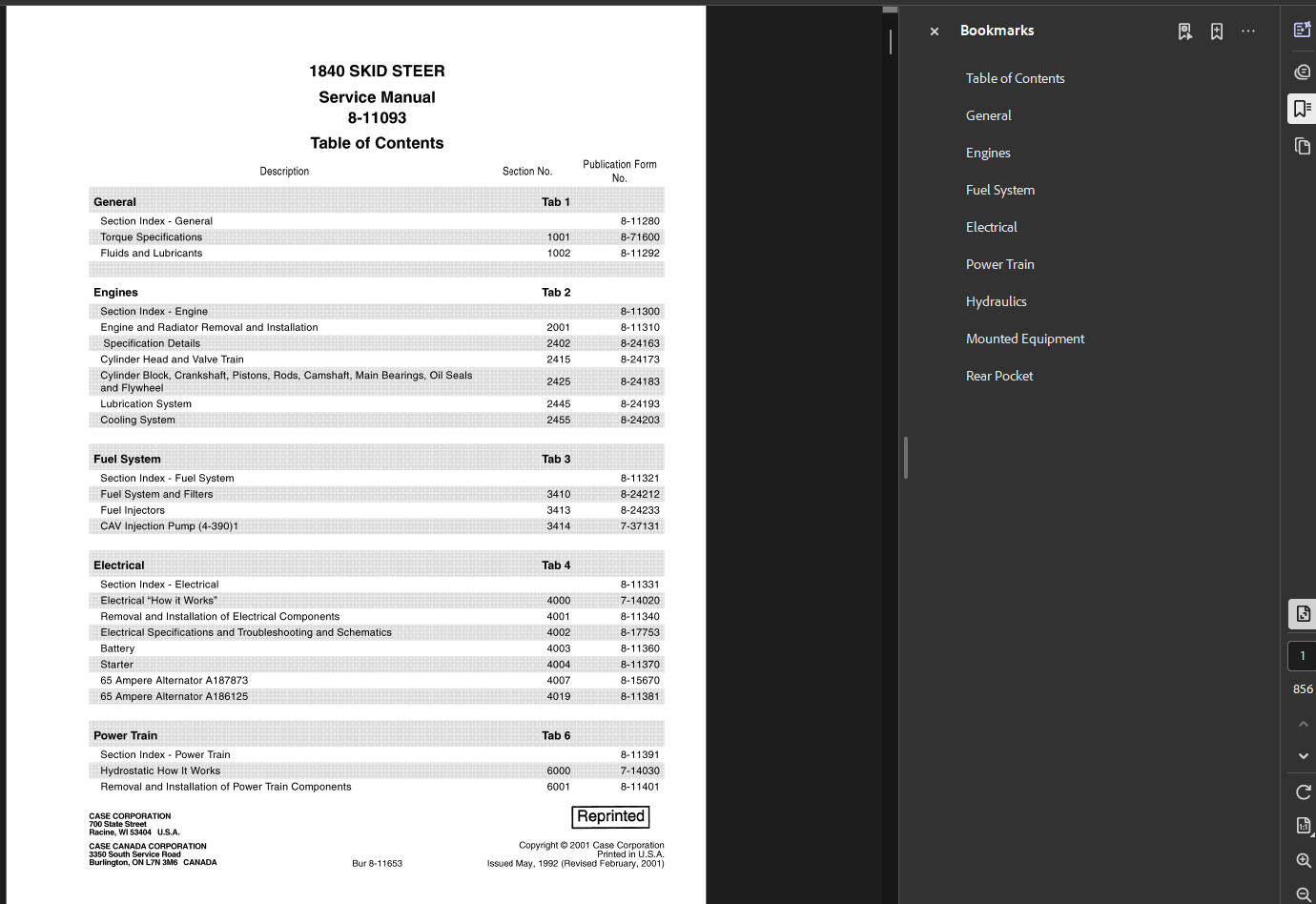Click page display settings icon above page number
This screenshot has width=1316, height=904.
[1303, 614]
